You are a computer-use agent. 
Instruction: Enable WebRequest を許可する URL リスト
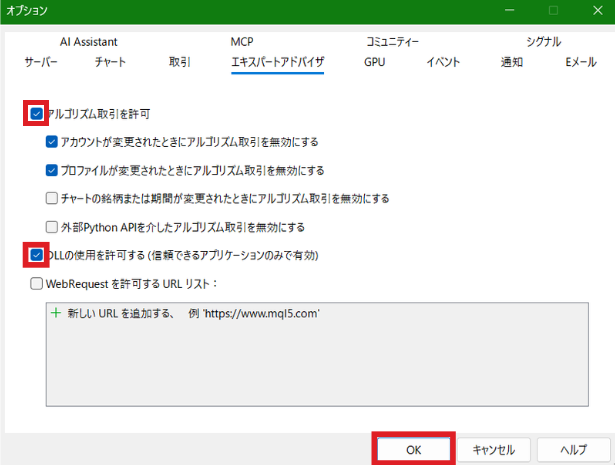pyautogui.click(x=36, y=284)
